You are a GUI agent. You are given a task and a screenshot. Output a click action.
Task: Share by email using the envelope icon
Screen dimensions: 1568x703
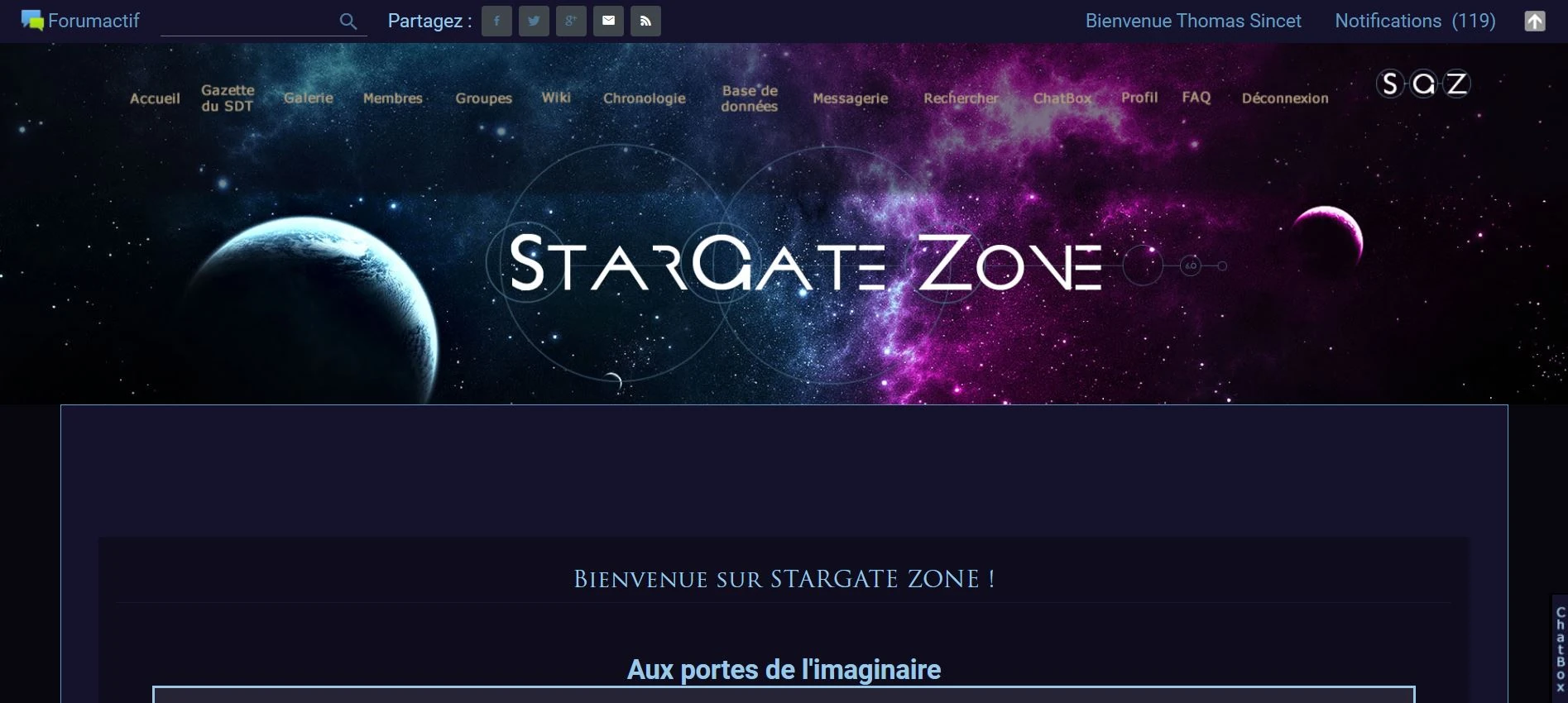click(x=608, y=21)
